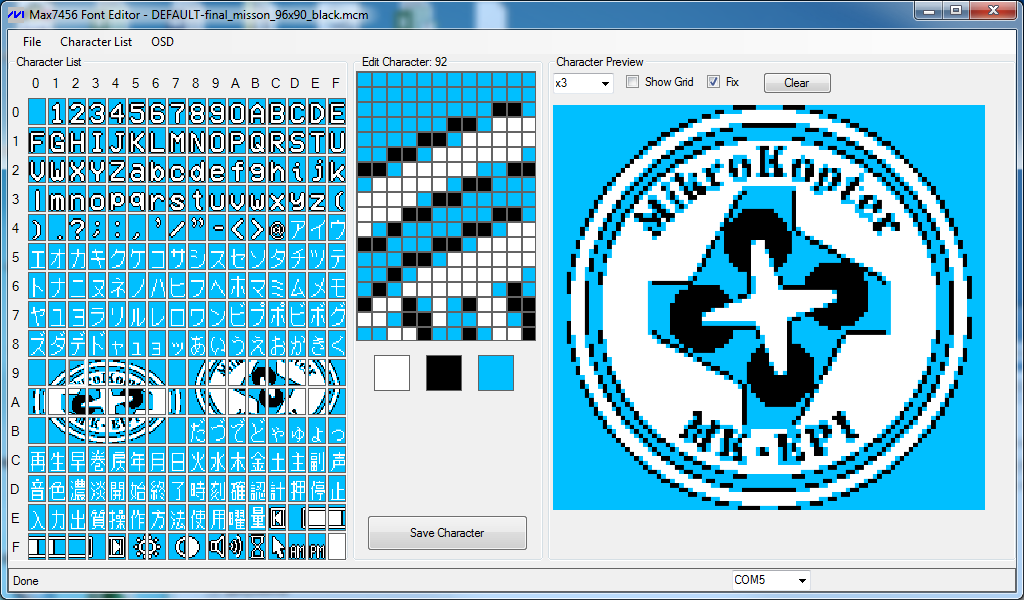Choose the blank white character in row F

coord(337,547)
